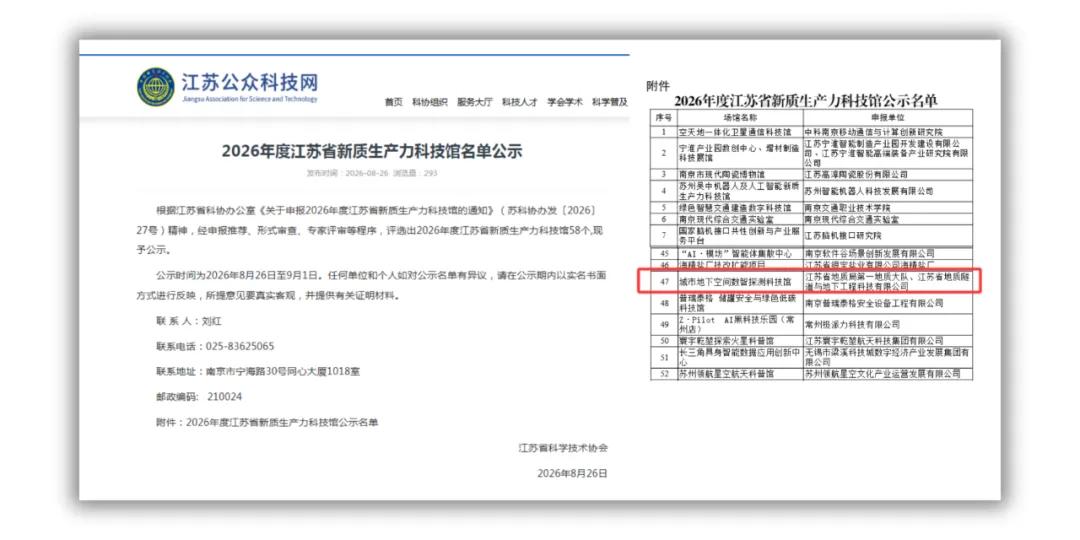Select the 中科南京移动通信与计算创新研究院 cell

click(x=887, y=132)
